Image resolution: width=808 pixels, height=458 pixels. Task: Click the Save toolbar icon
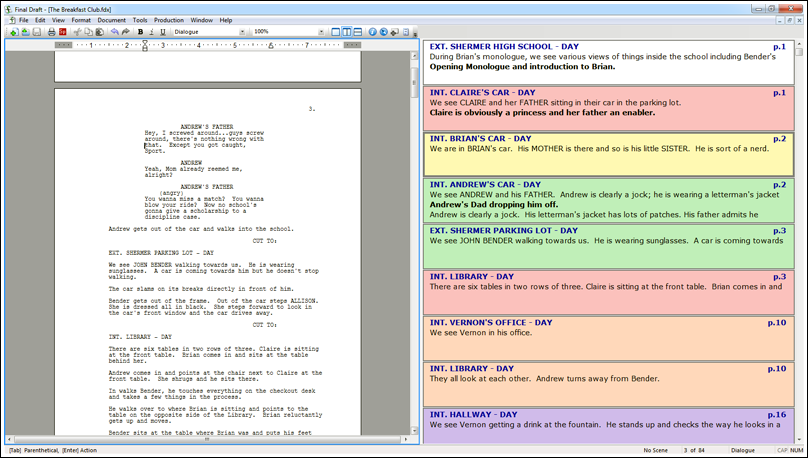click(37, 32)
